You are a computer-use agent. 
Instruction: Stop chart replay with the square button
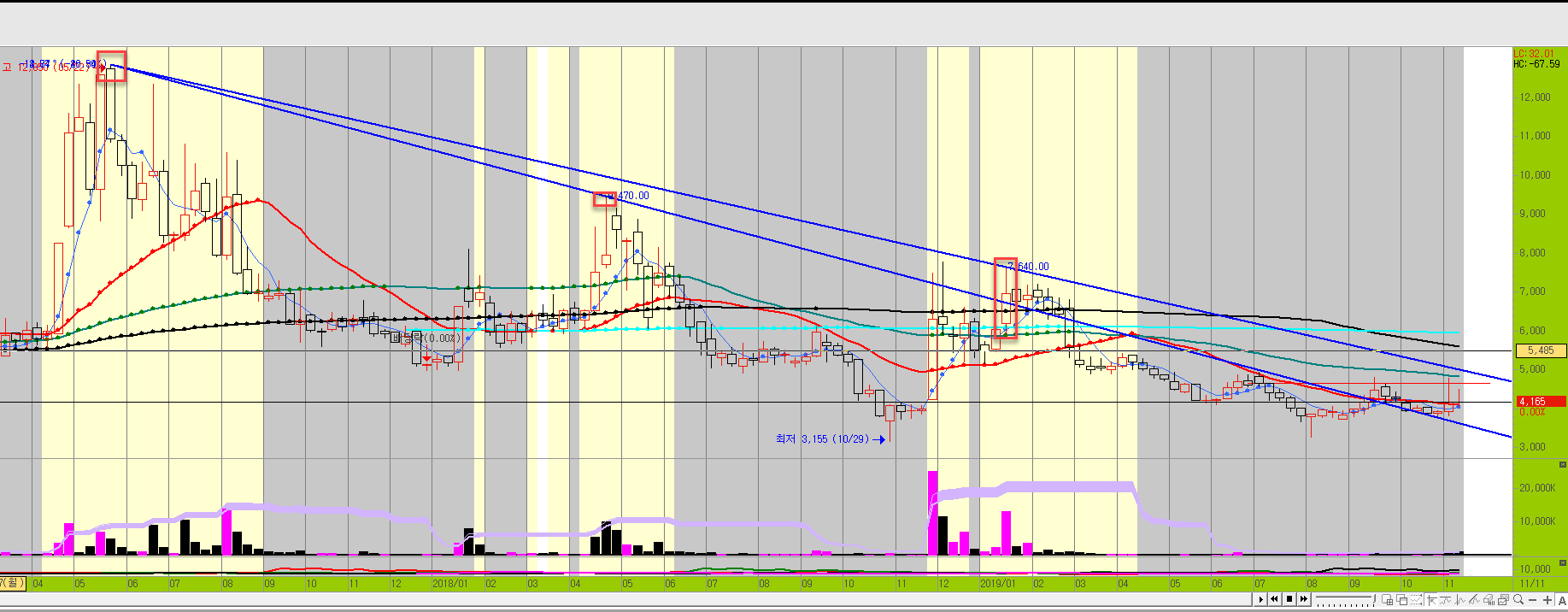coord(1289,599)
